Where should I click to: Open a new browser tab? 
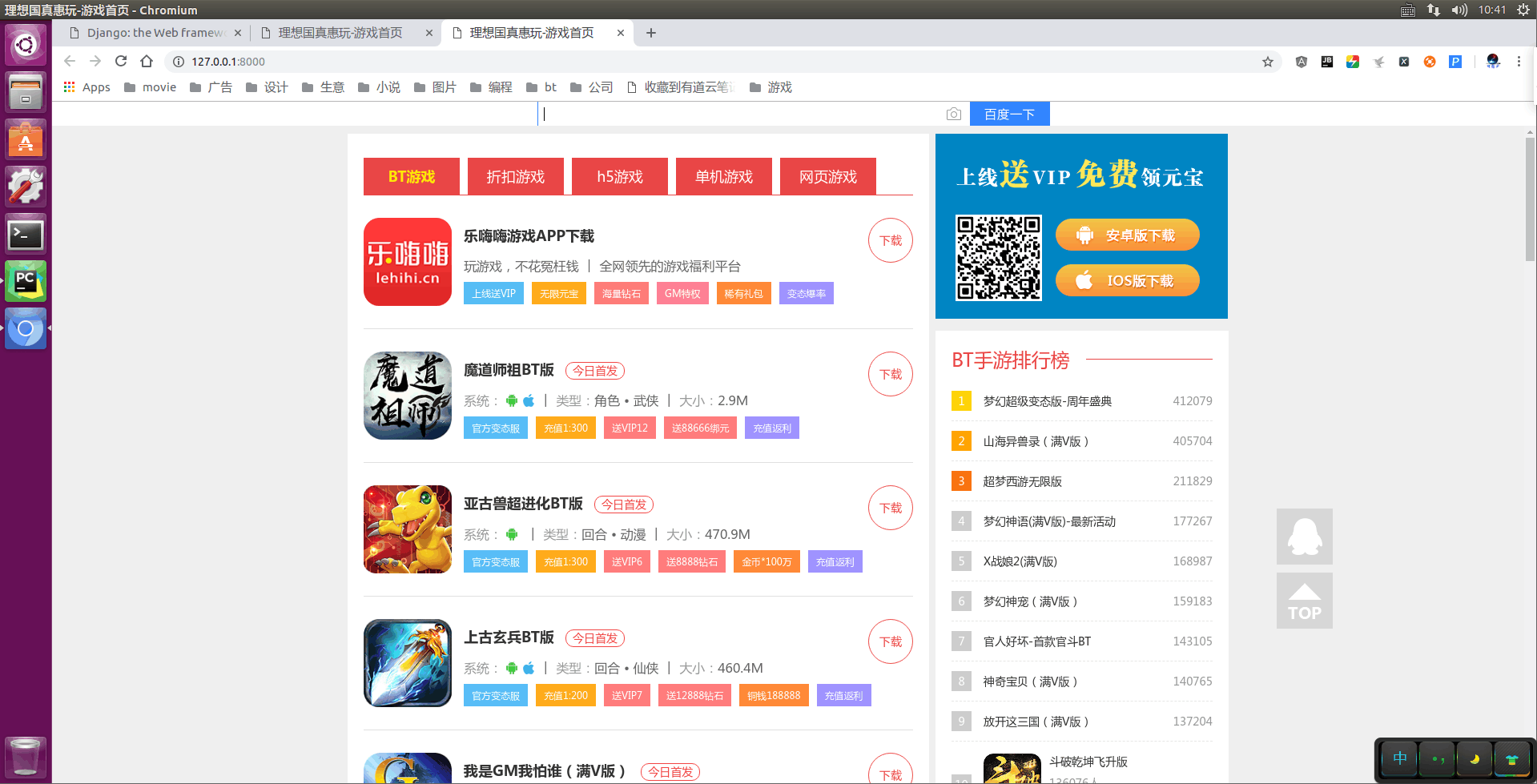pyautogui.click(x=651, y=33)
